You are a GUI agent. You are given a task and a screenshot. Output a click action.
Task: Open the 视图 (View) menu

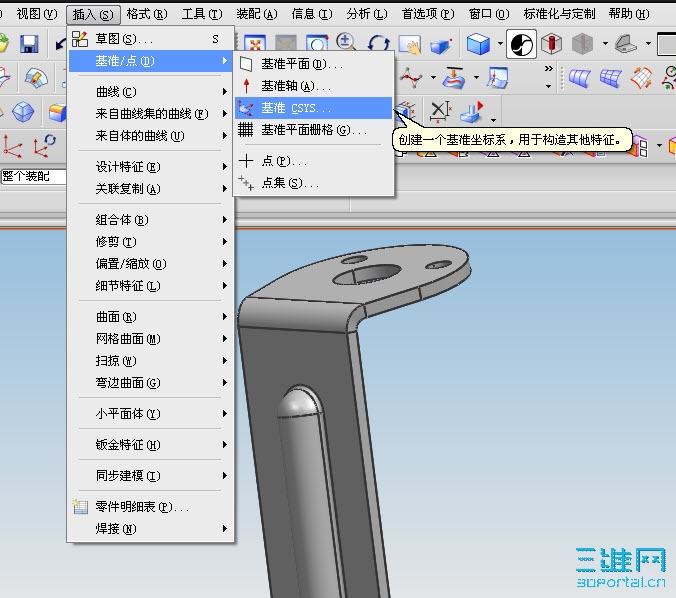coord(37,14)
